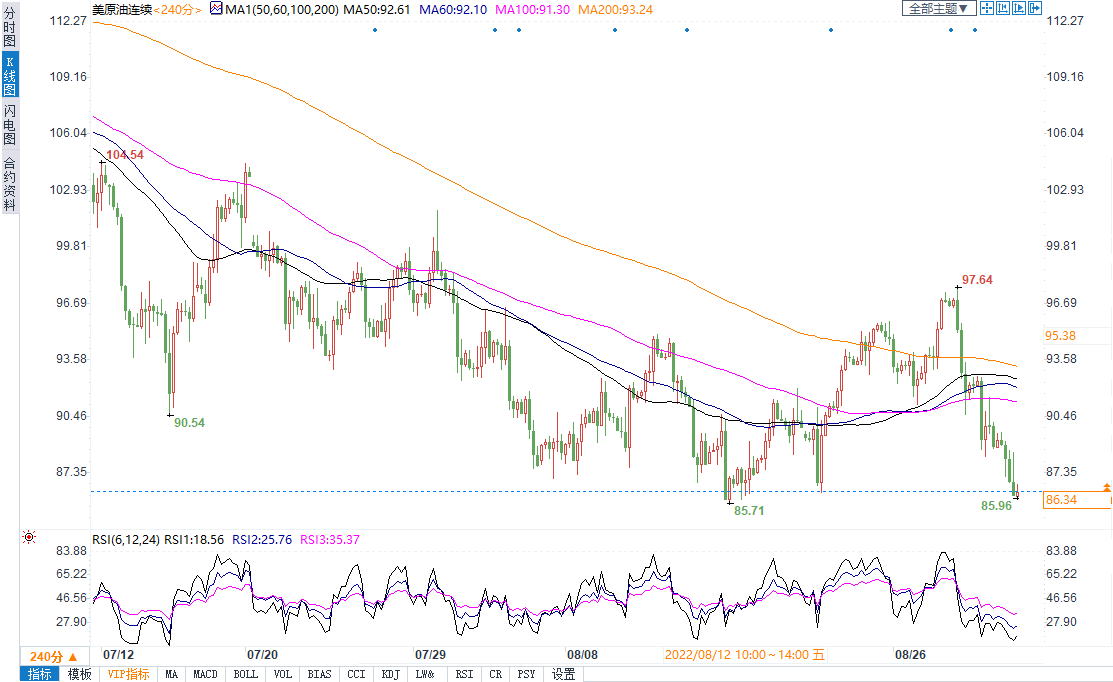The height and width of the screenshot is (682, 1113).
Task: Click the VIP指标 tab
Action: click(128, 674)
